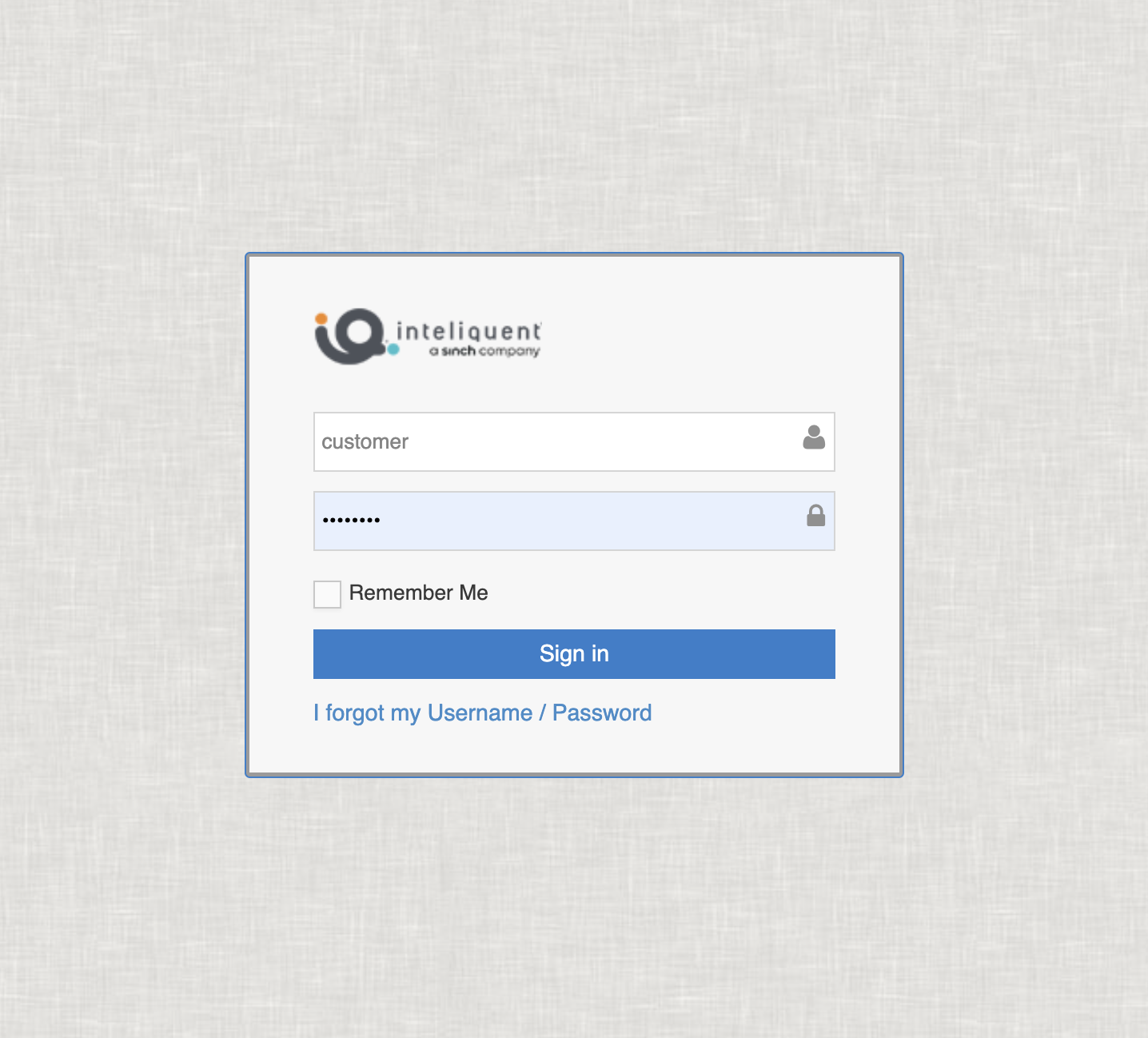Click the padlock icon in password field
1148x1038 pixels.
(815, 516)
